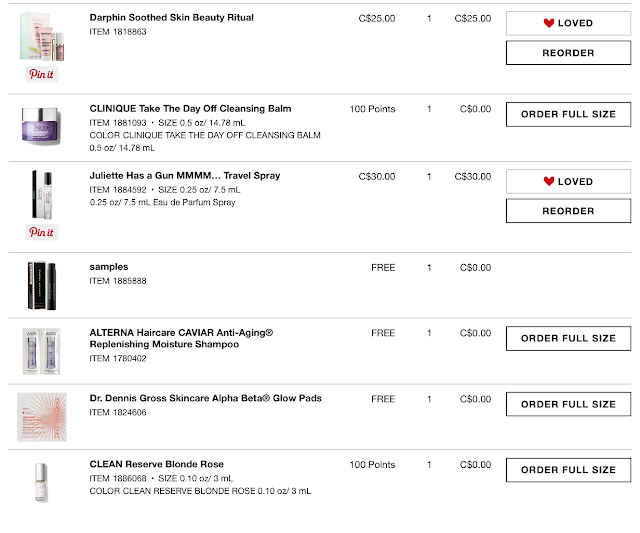Toggle the Loved heart for Darphin Beauty Ritual
The image size is (640, 533).
(x=567, y=23)
